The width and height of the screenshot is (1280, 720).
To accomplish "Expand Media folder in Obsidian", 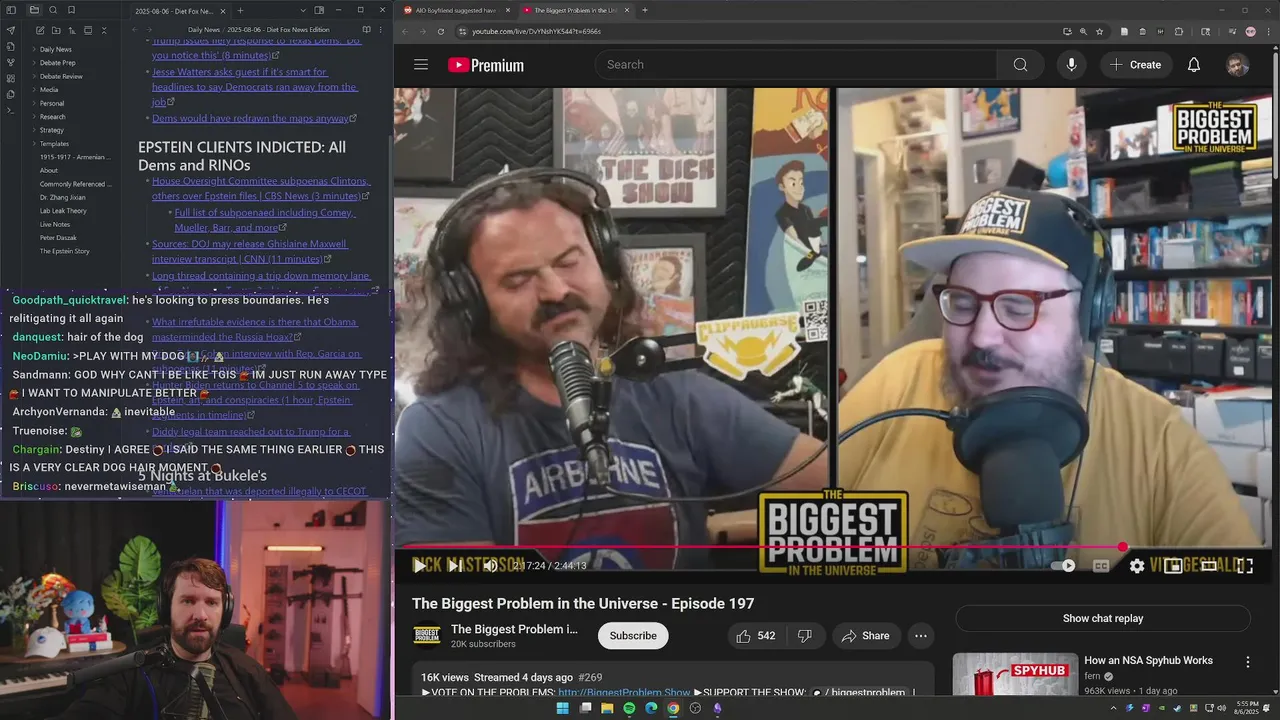I will (x=49, y=90).
